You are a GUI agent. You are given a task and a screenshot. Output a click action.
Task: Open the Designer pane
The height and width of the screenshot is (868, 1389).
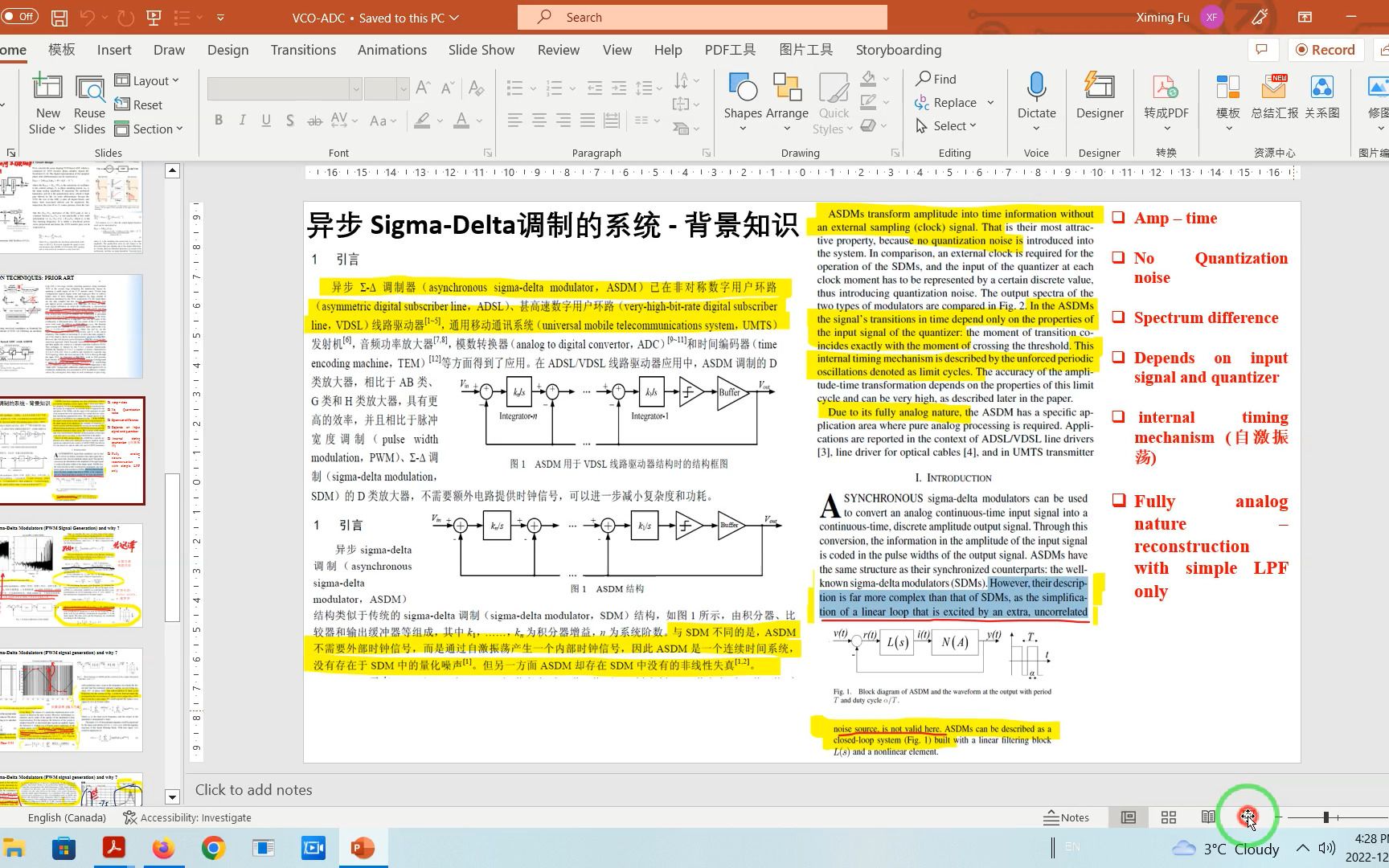tap(1100, 95)
